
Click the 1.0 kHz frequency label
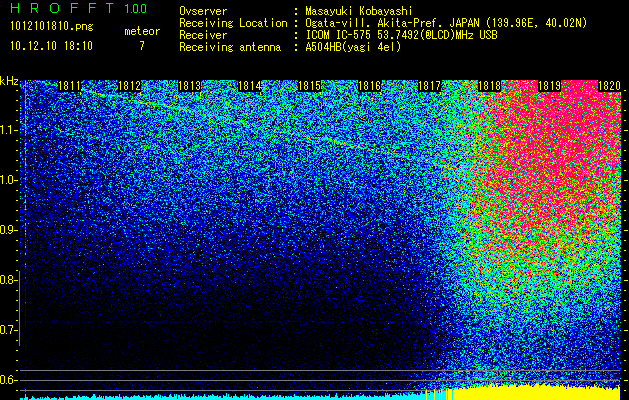(8, 180)
